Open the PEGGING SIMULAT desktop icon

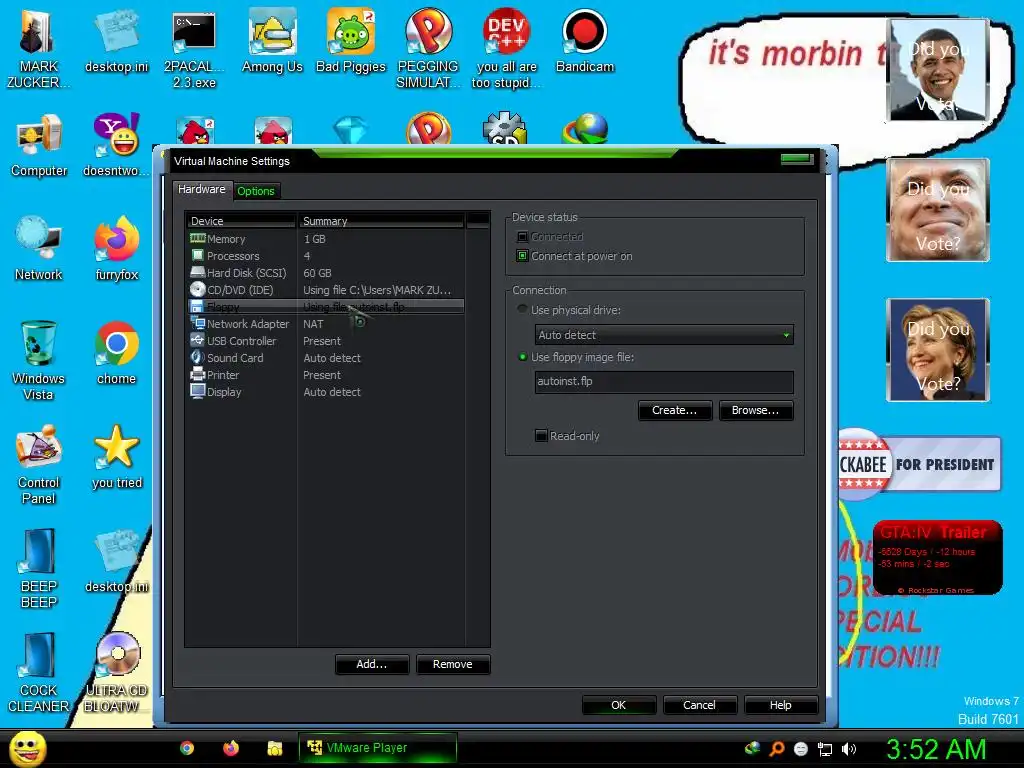coord(428,49)
